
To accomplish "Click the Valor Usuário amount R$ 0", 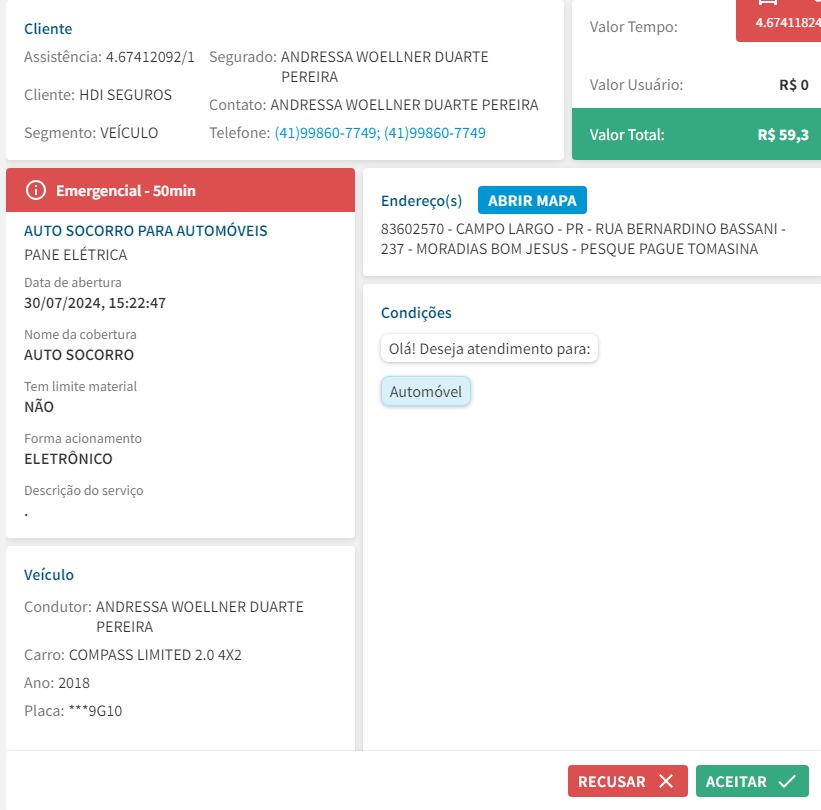I will point(794,85).
